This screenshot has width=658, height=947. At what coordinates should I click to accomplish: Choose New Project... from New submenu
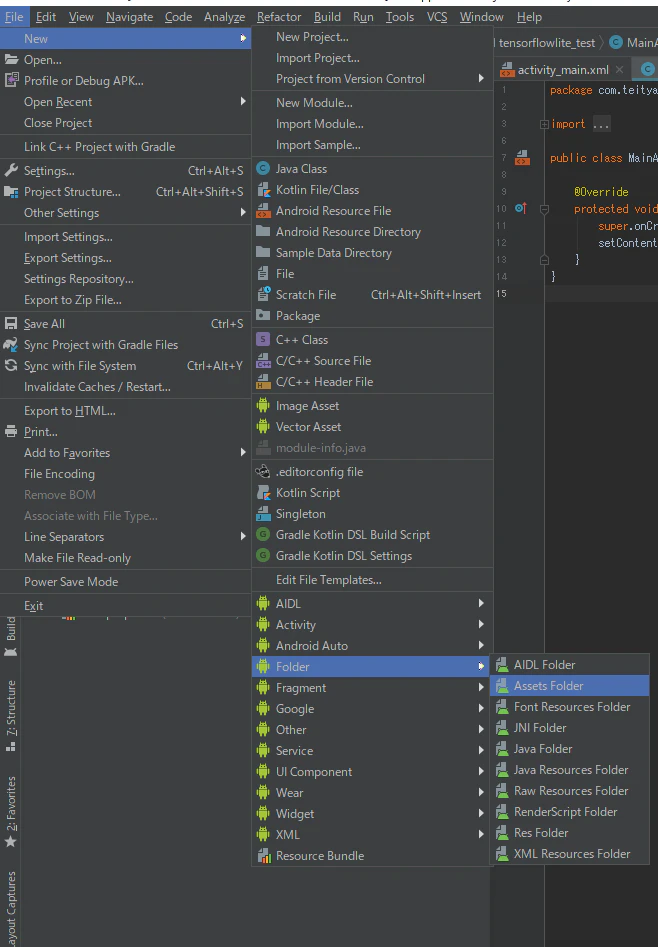tap(372, 37)
